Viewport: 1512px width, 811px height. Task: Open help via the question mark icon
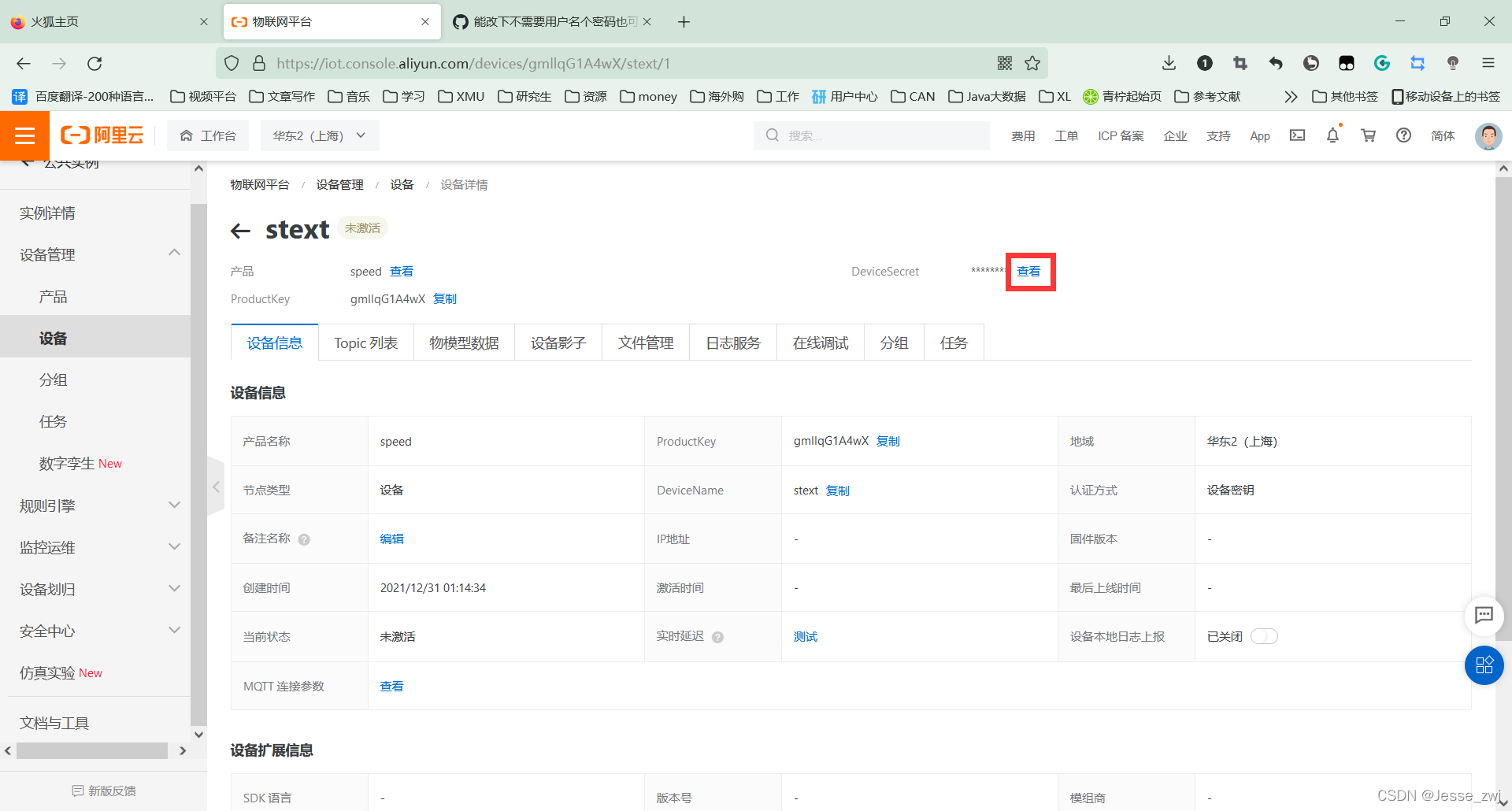tap(1403, 135)
